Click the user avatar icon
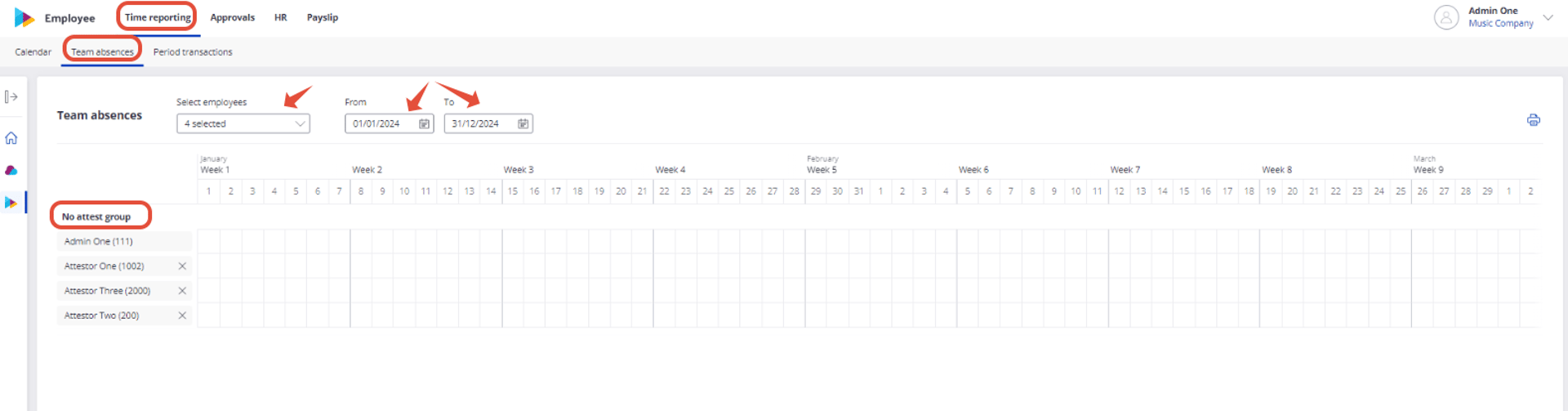 (x=1446, y=17)
